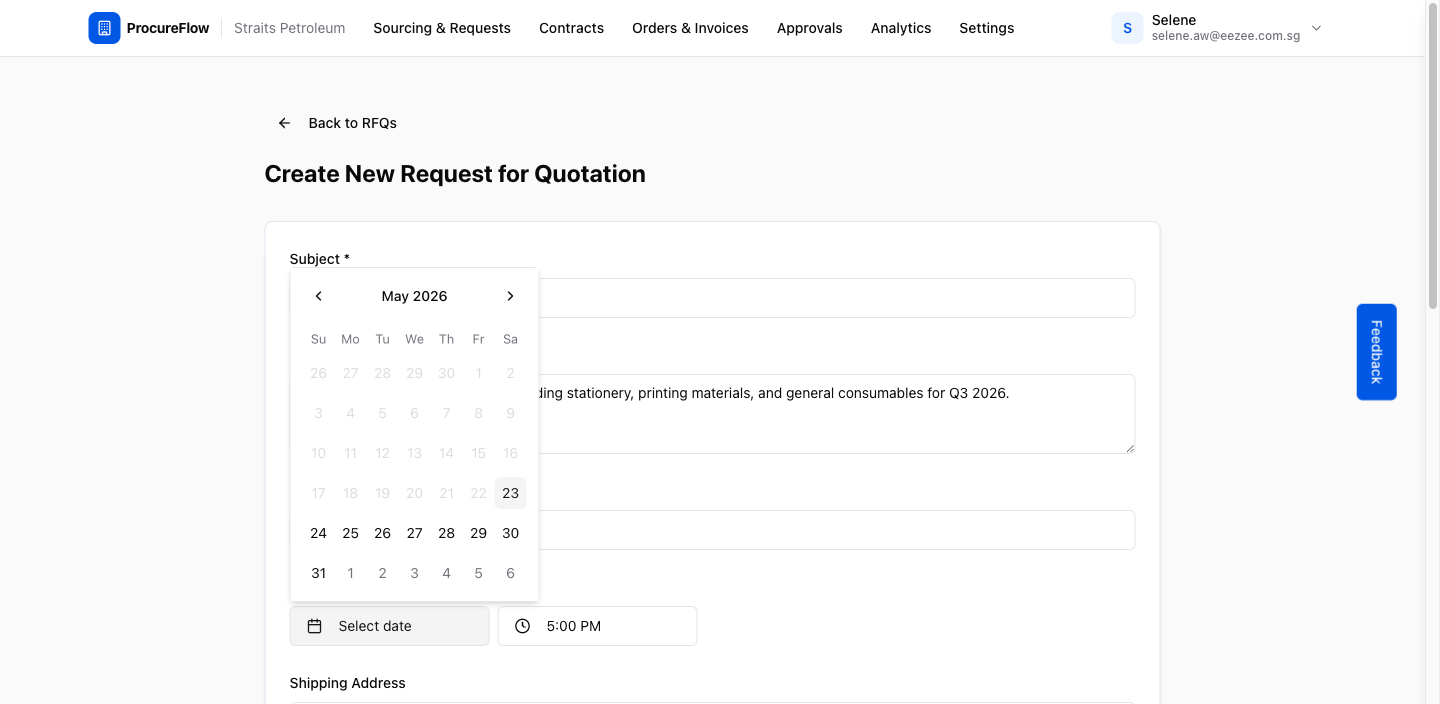
Task: Select May 23 in the calendar
Action: coord(510,493)
